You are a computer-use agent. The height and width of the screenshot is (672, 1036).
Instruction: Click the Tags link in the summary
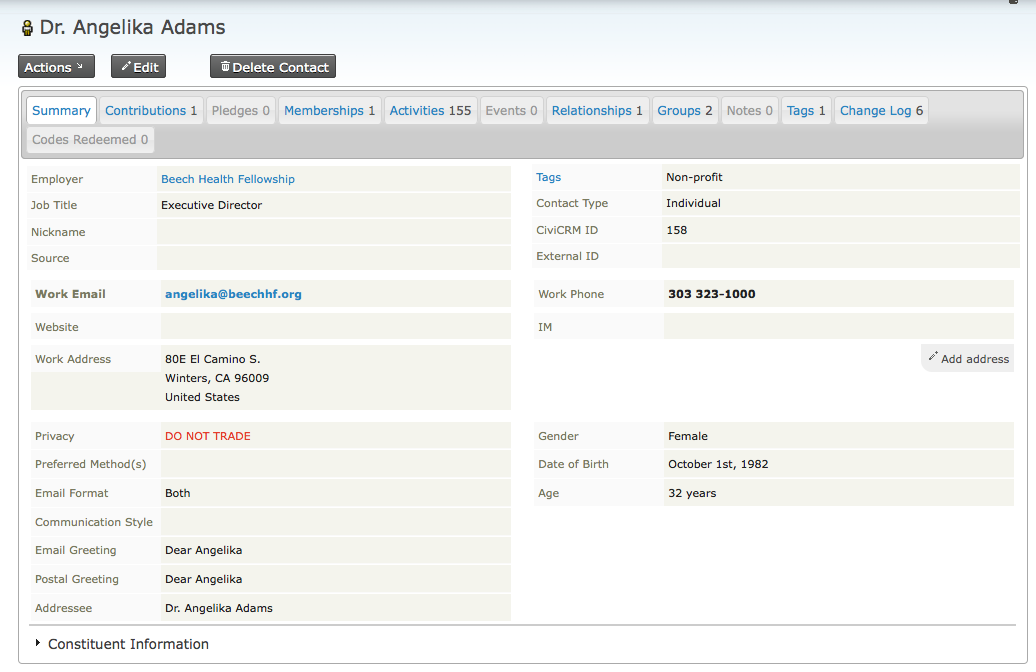point(548,177)
